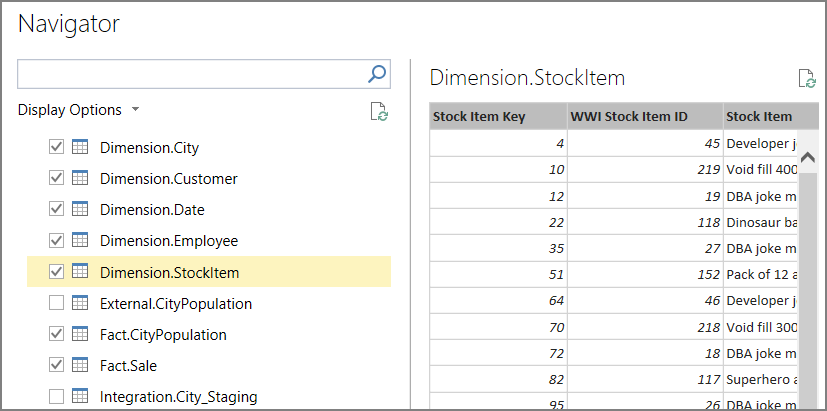Viewport: 827px width, 411px height.
Task: Click the Stock Item column header
Action: click(759, 117)
